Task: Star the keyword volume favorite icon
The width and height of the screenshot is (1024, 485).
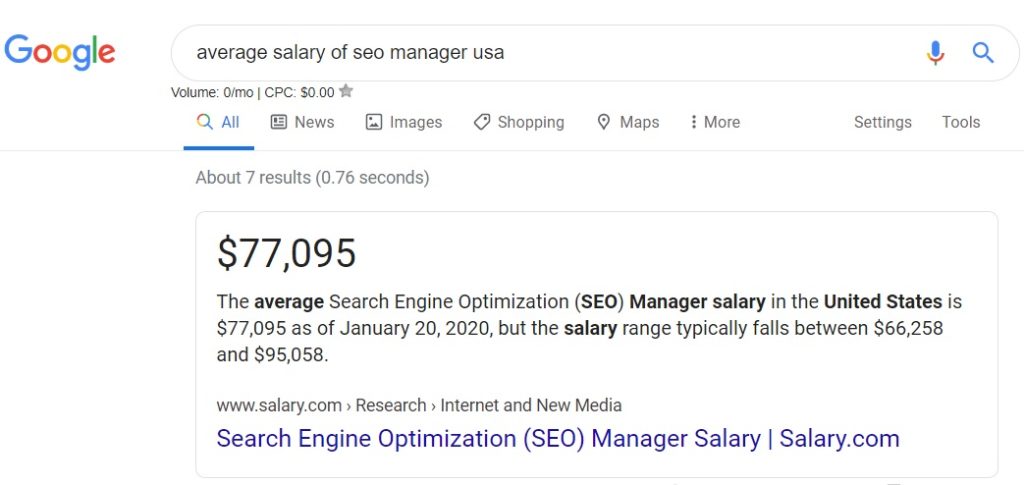Action: [346, 91]
